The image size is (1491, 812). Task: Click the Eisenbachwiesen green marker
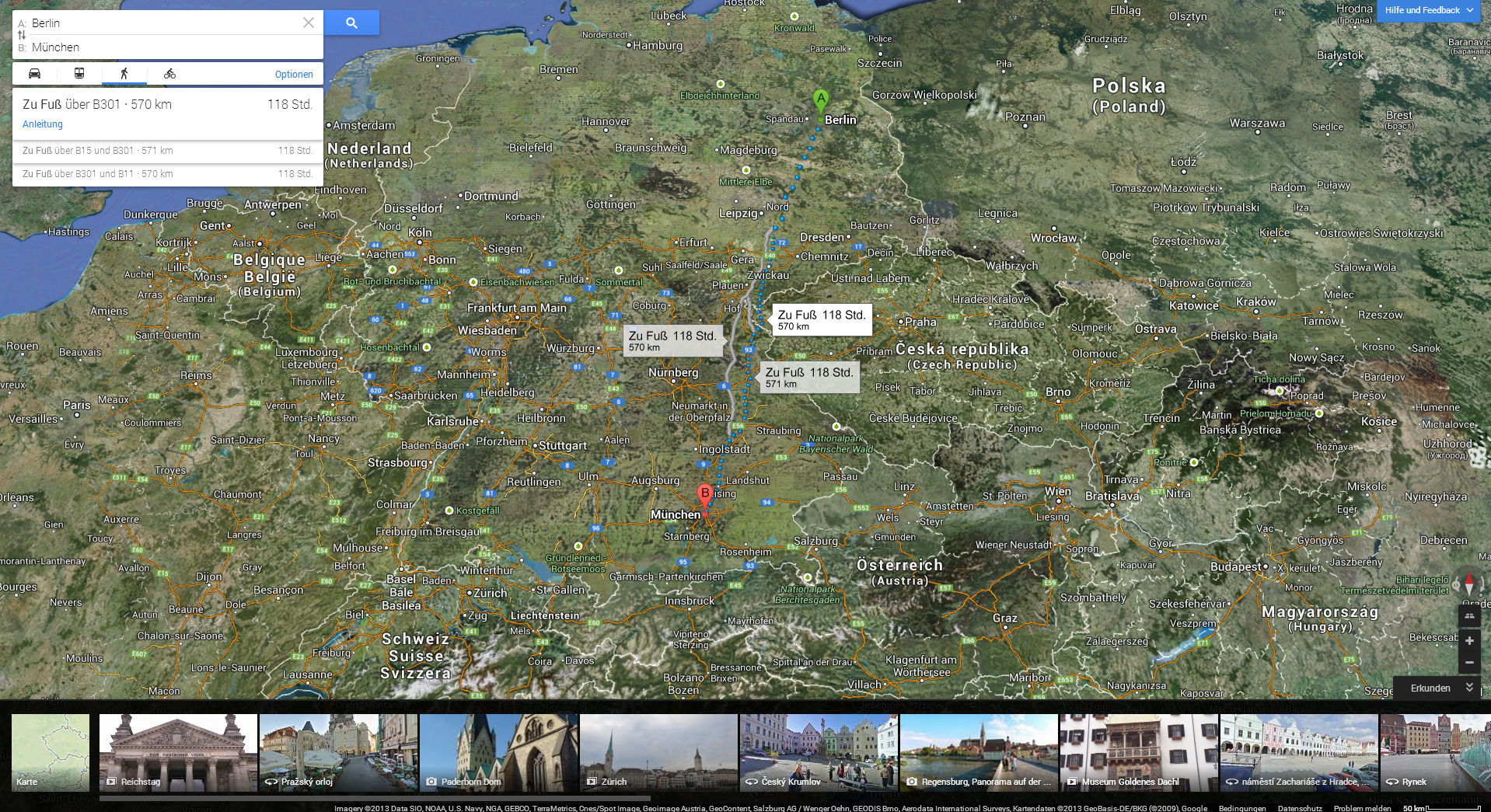[473, 282]
